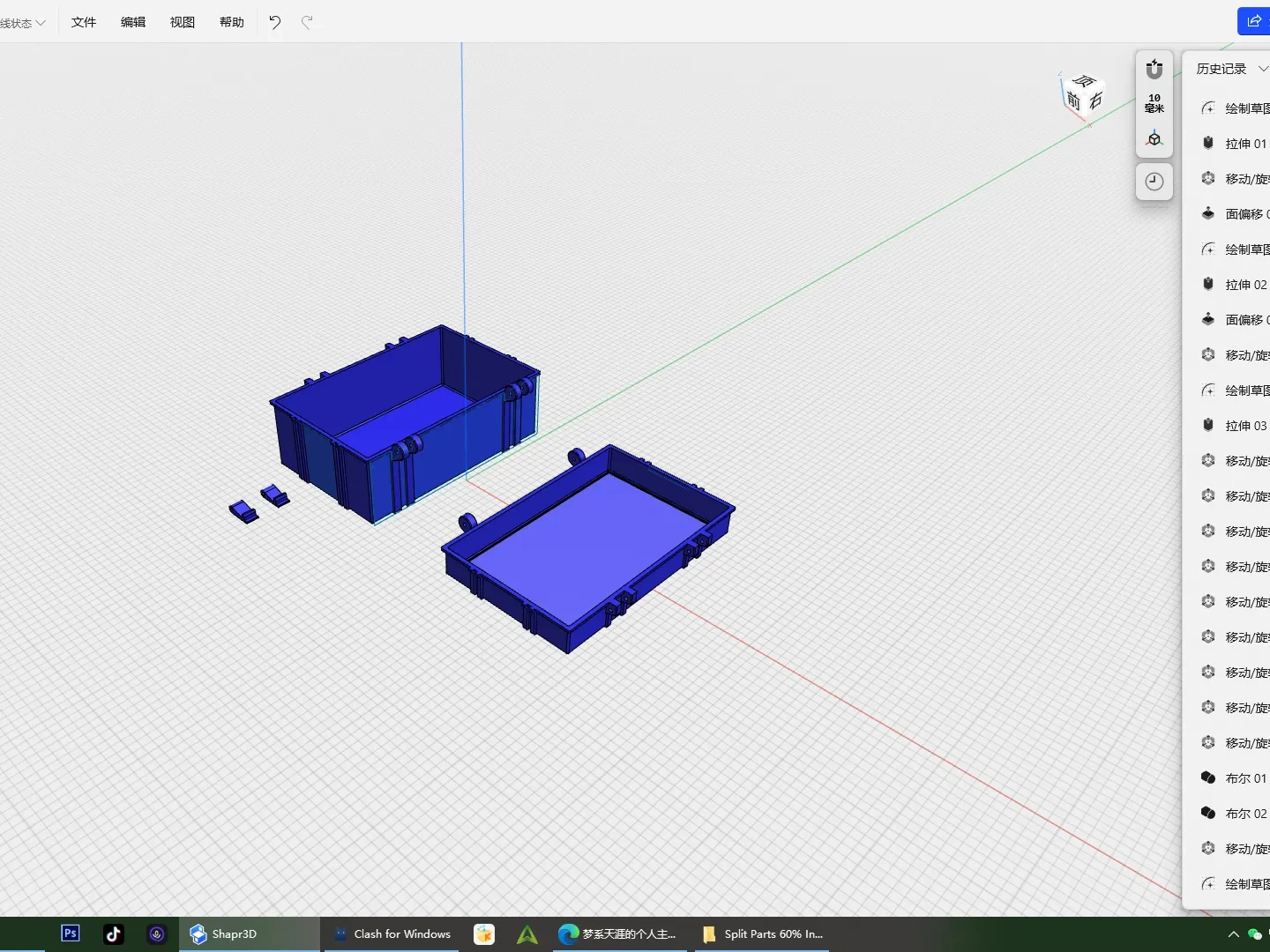Click the undo arrow icon

tap(275, 22)
